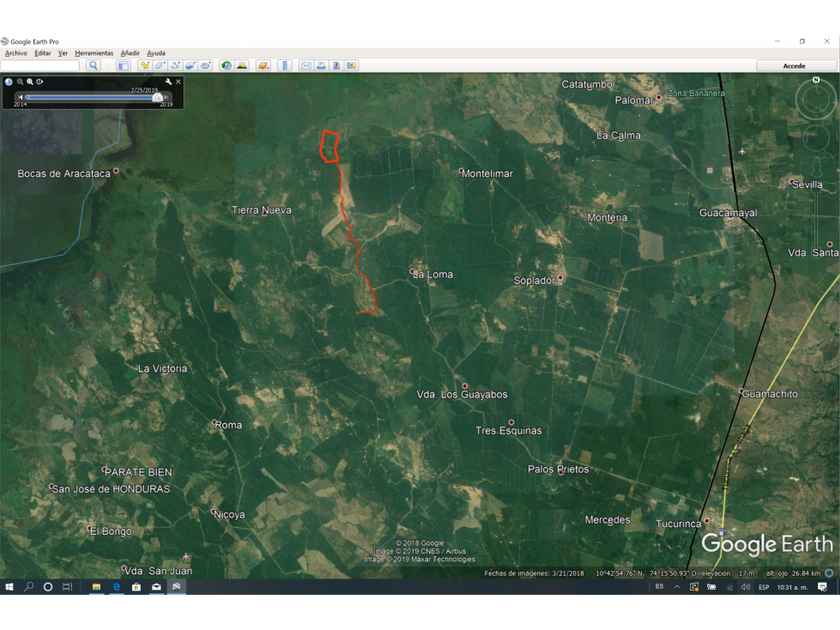Click the Accede sign-in button
Image resolution: width=840 pixels, height=630 pixels.
tap(794, 66)
